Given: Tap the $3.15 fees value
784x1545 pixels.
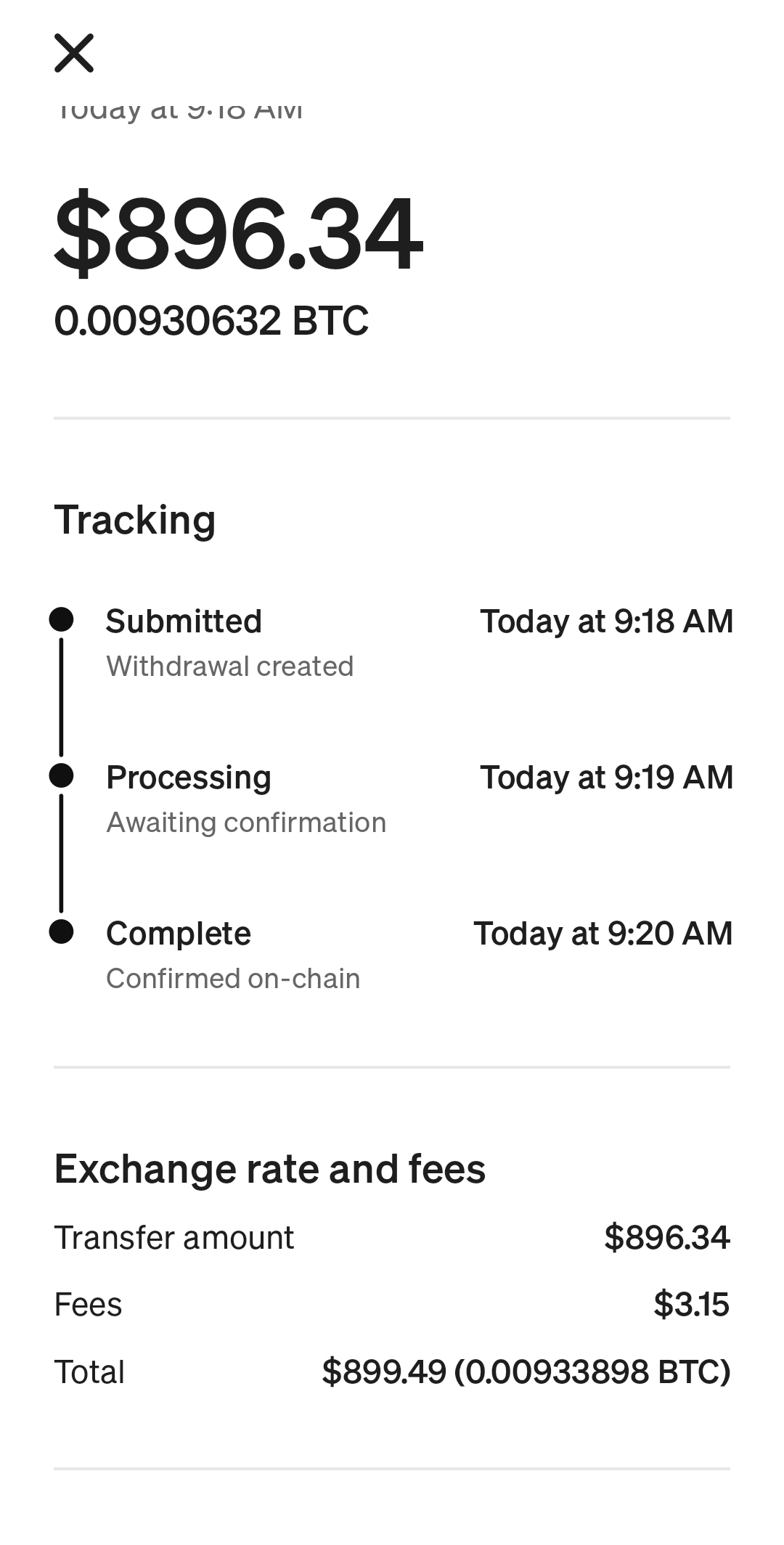Looking at the screenshot, I should tap(691, 1305).
